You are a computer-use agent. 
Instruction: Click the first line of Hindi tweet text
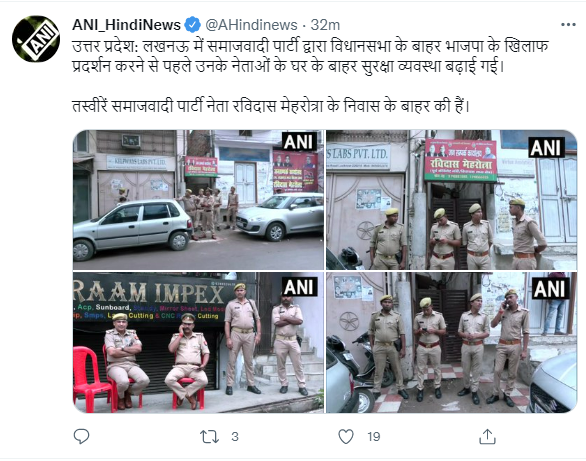(311, 46)
